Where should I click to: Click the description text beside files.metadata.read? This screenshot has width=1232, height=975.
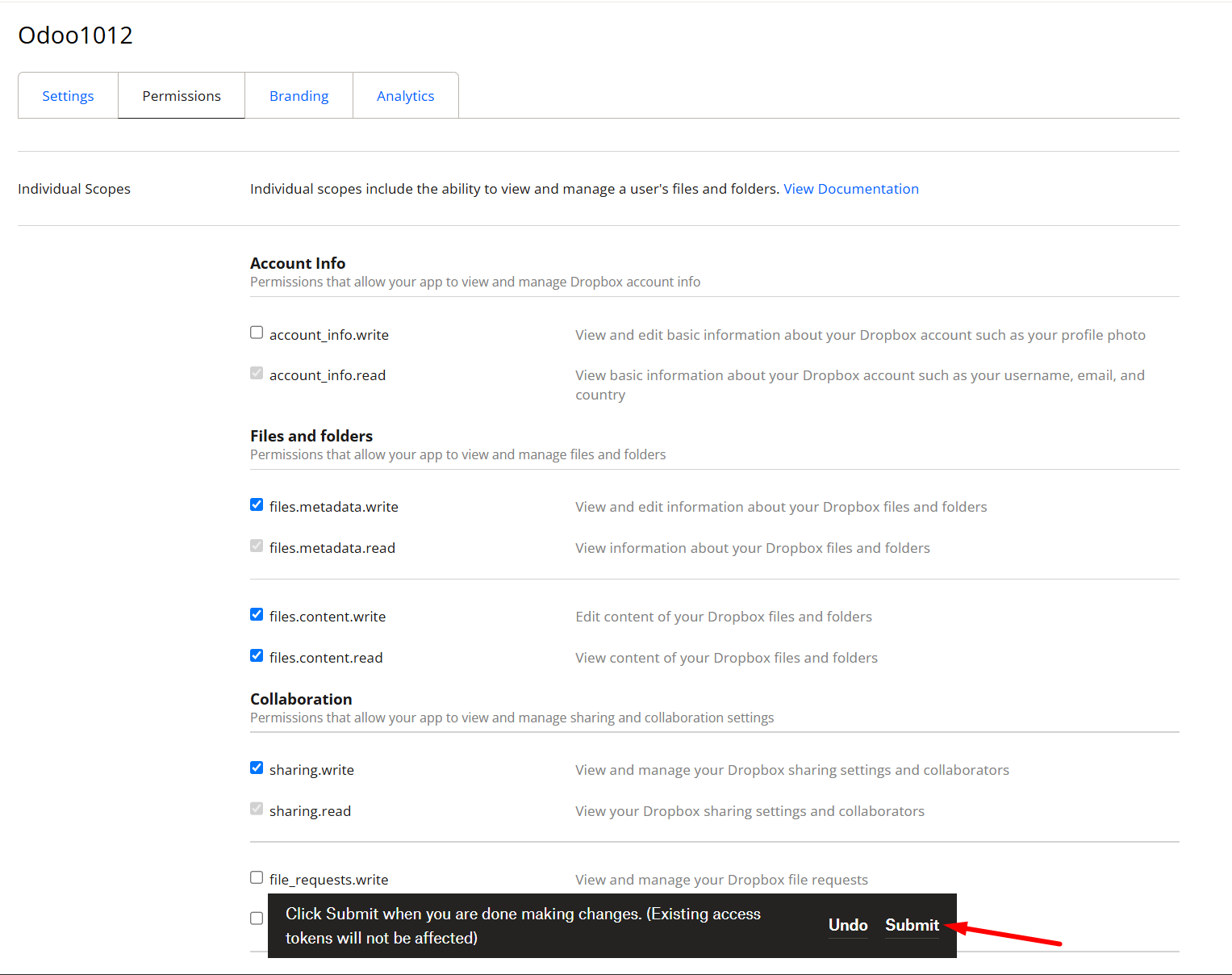click(753, 548)
